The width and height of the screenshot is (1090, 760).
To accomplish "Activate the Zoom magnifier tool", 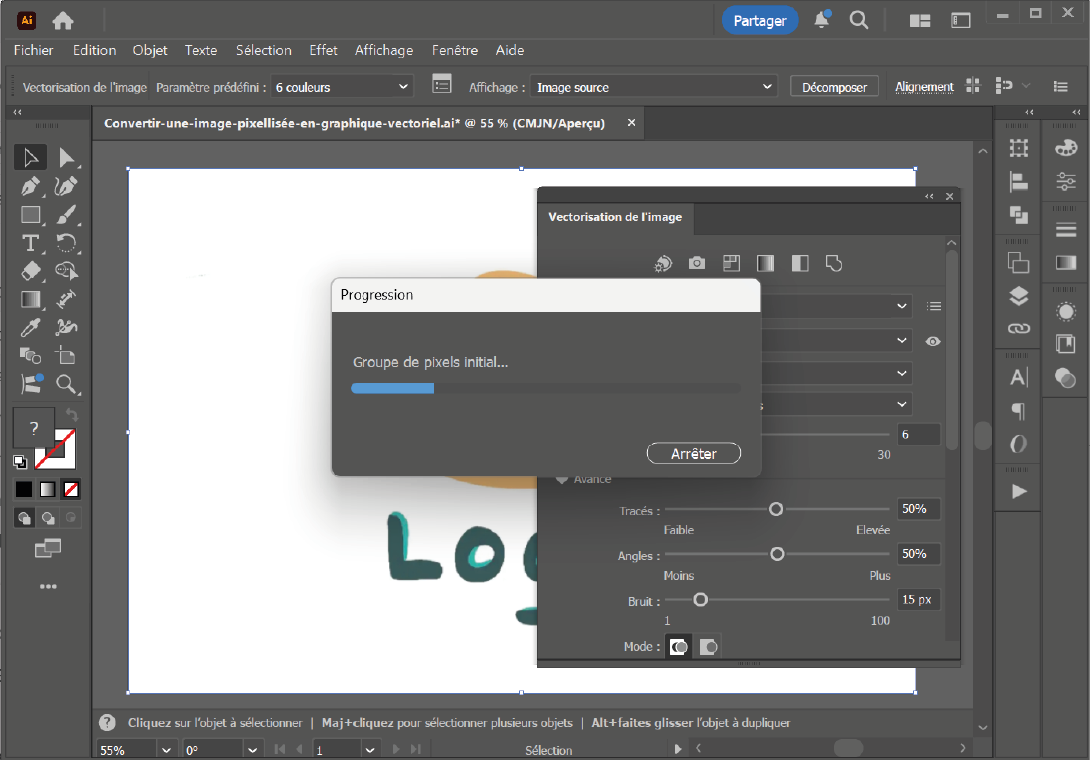I will click(66, 384).
